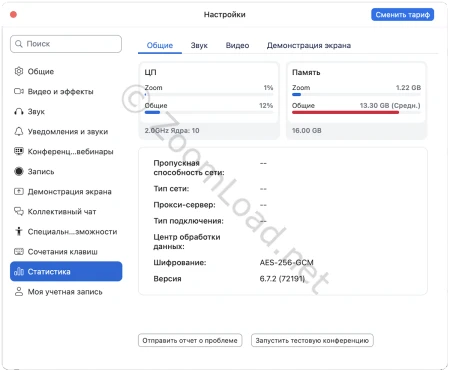Click the person icon for Моя учетная запись
450x372 pixels.
coord(19,291)
